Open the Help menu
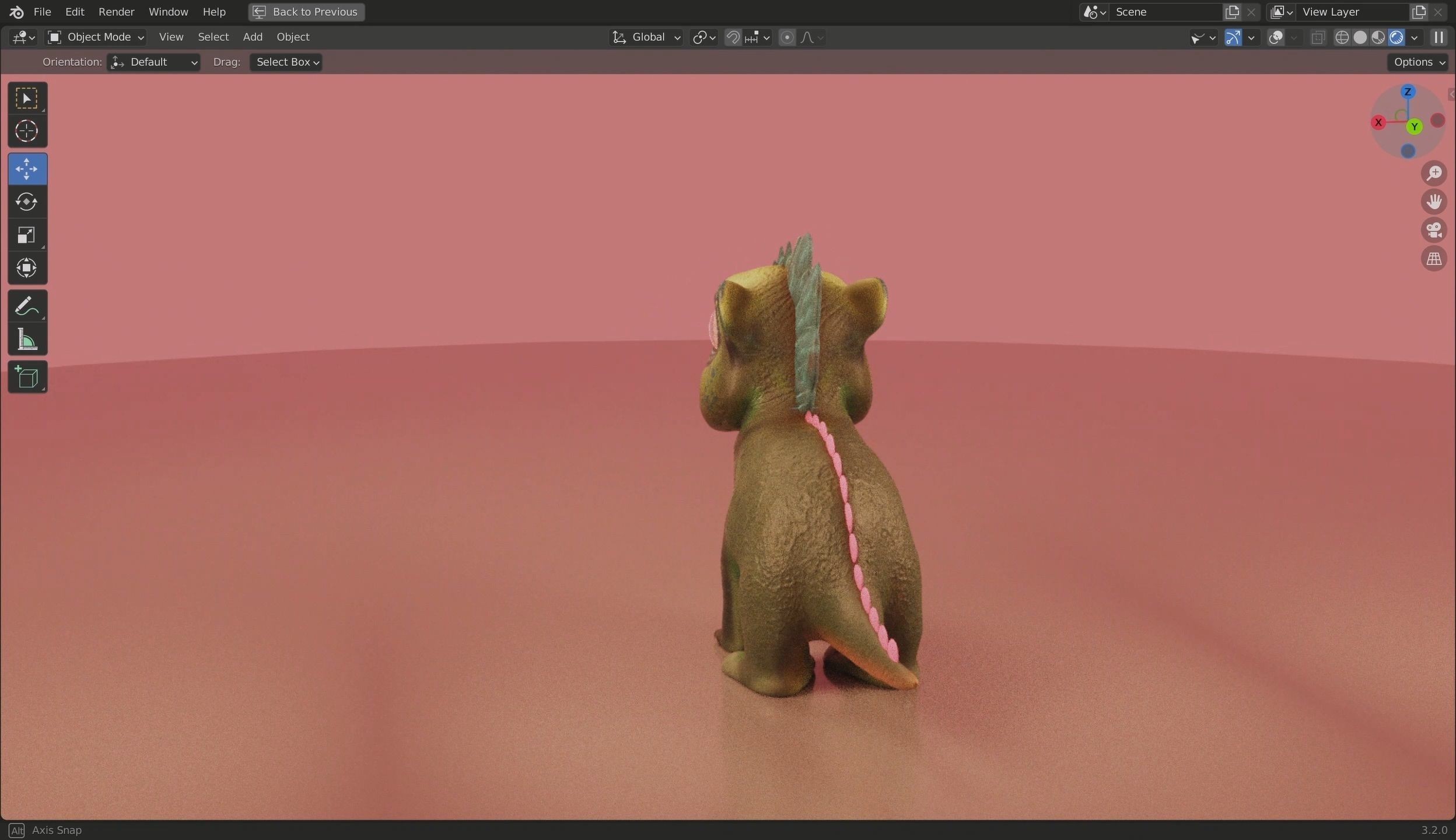Viewport: 1456px width, 840px height. [x=214, y=12]
